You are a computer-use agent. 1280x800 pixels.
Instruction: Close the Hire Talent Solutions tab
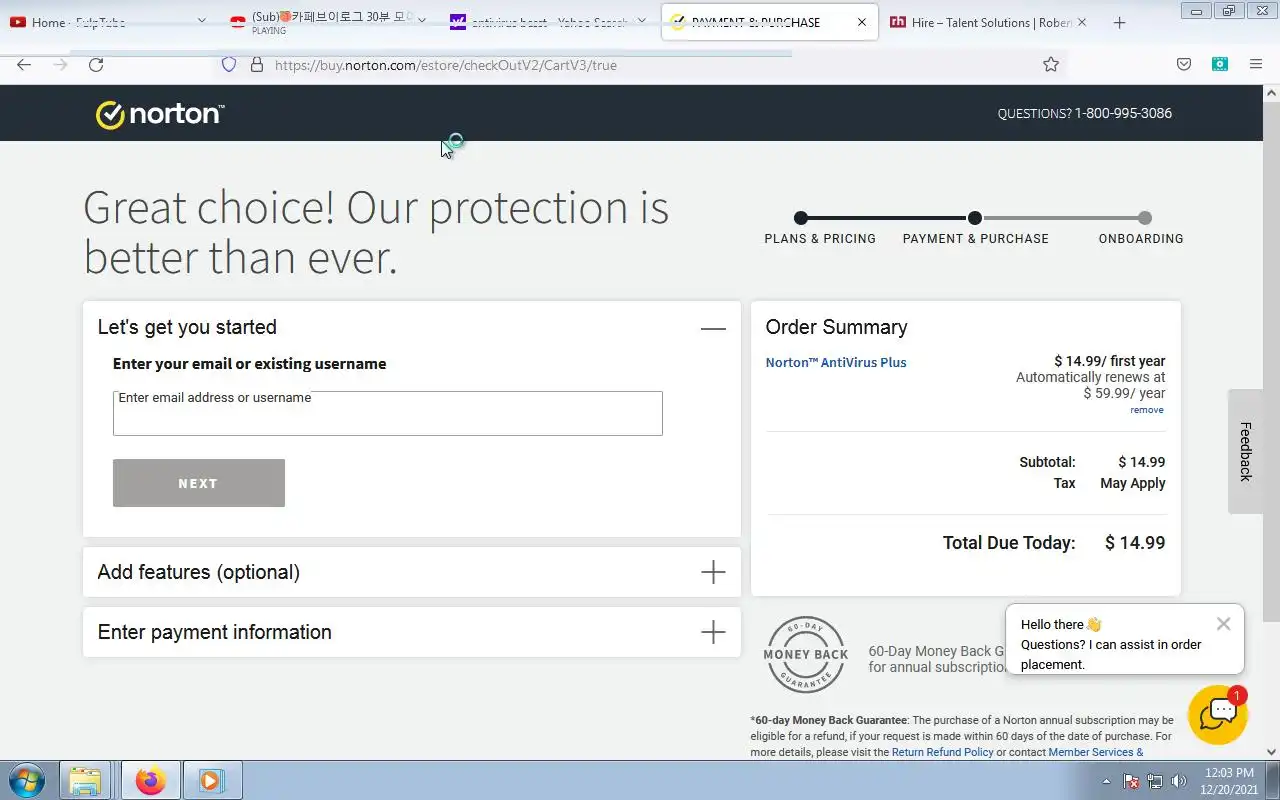pos(1081,22)
